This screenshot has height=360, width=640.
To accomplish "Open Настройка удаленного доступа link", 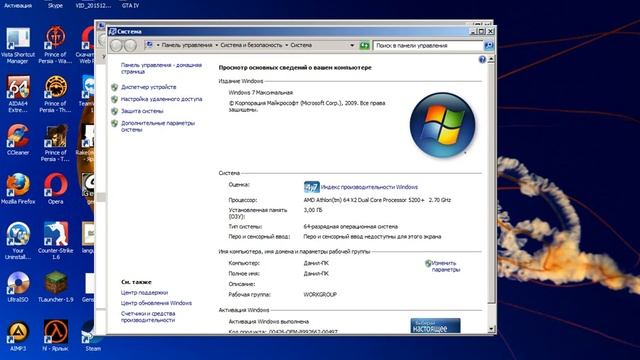I will tap(161, 99).
